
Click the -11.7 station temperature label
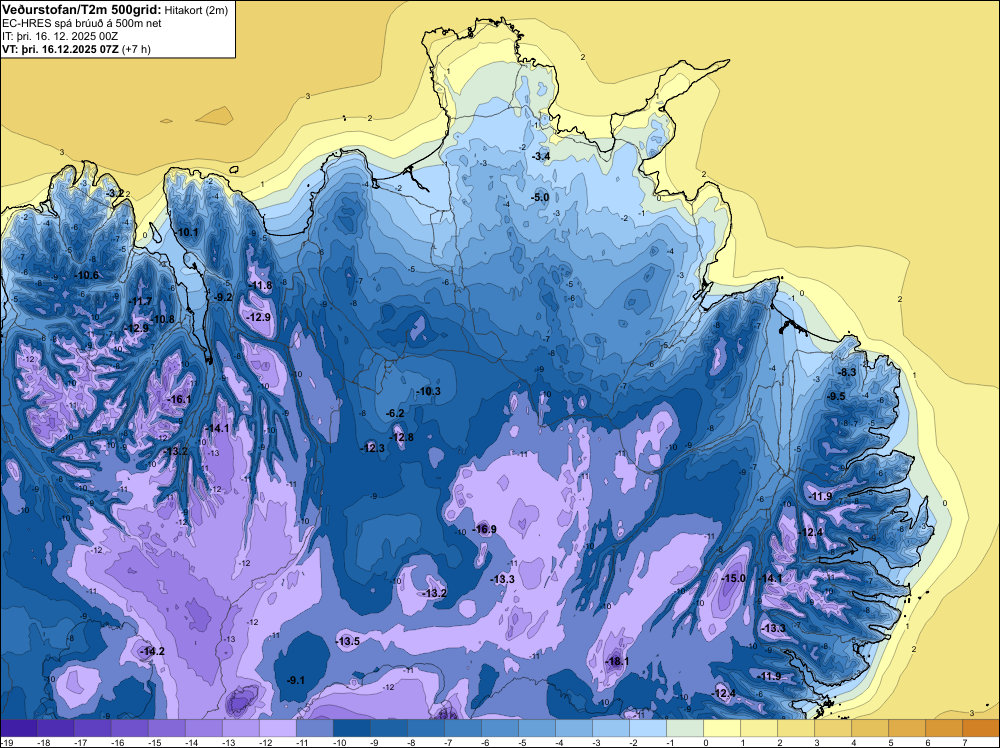140,301
